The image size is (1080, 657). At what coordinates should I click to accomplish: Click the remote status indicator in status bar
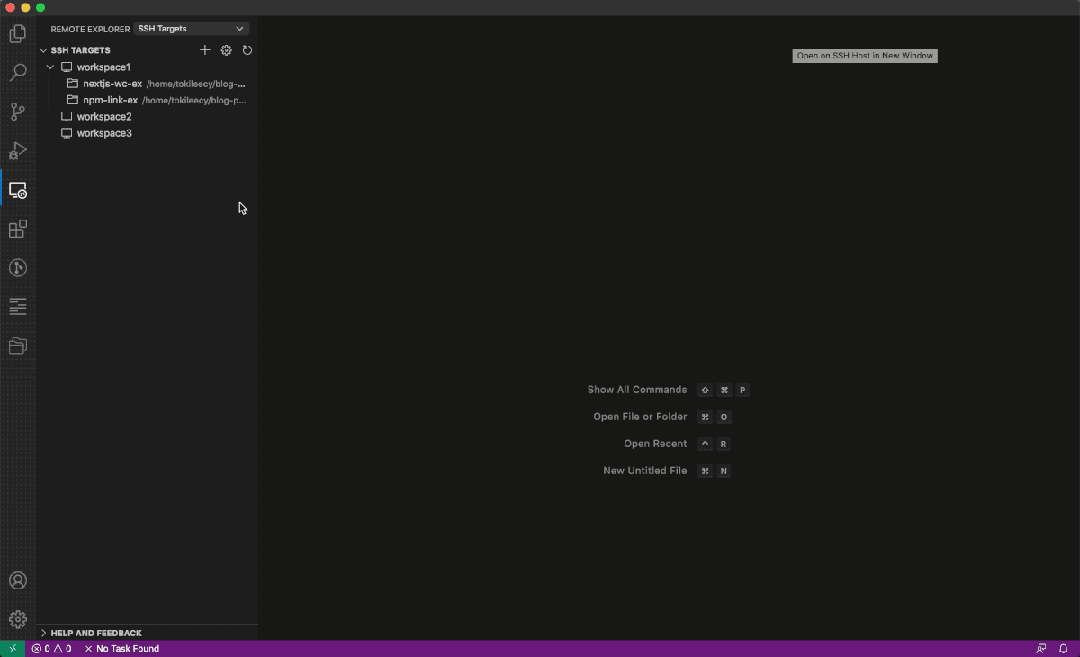[x=11, y=648]
